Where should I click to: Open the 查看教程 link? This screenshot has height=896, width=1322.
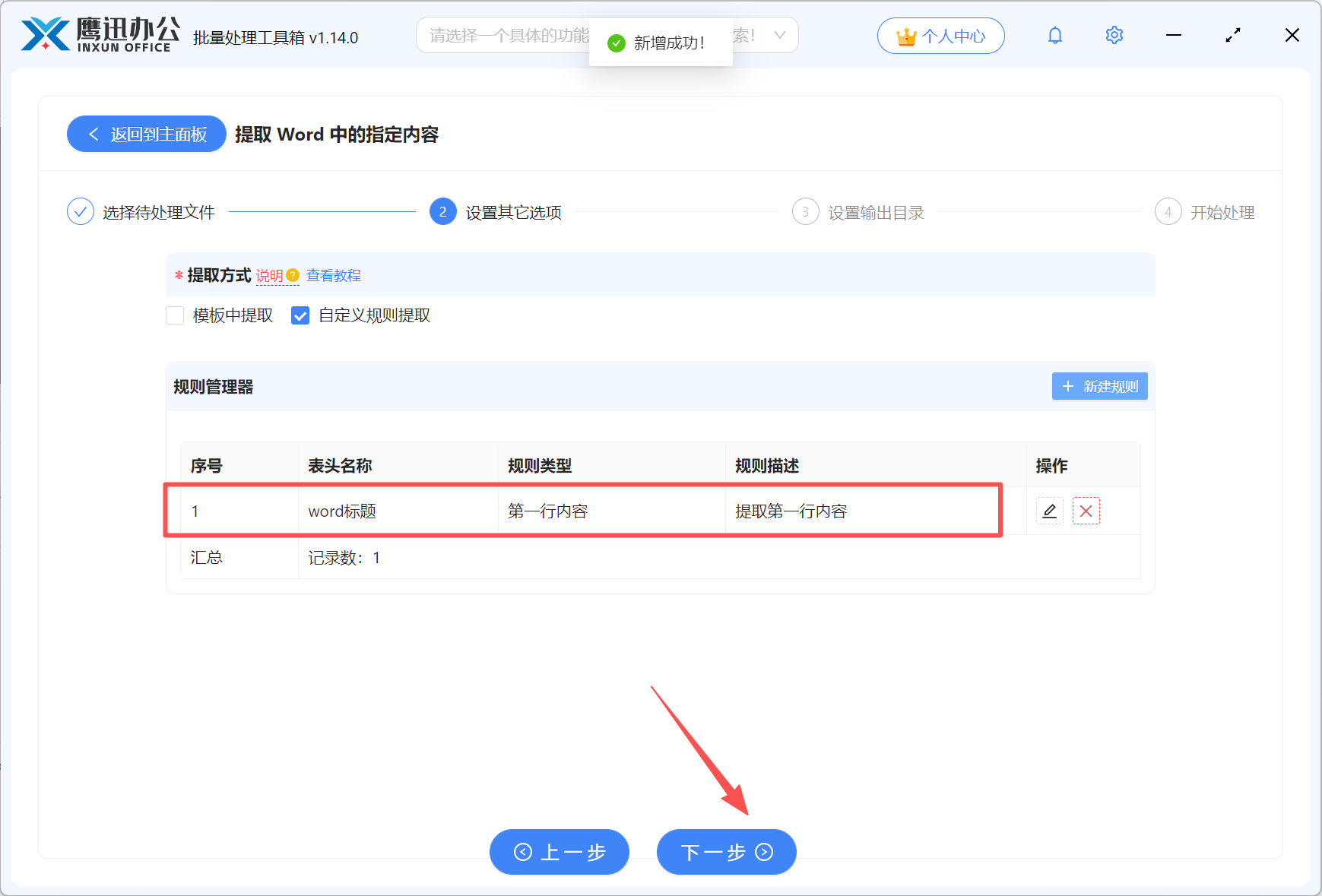333,275
